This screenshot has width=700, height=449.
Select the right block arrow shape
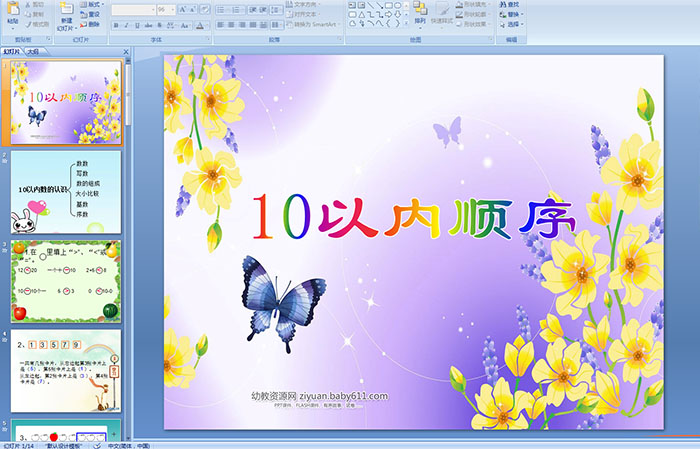(388, 15)
